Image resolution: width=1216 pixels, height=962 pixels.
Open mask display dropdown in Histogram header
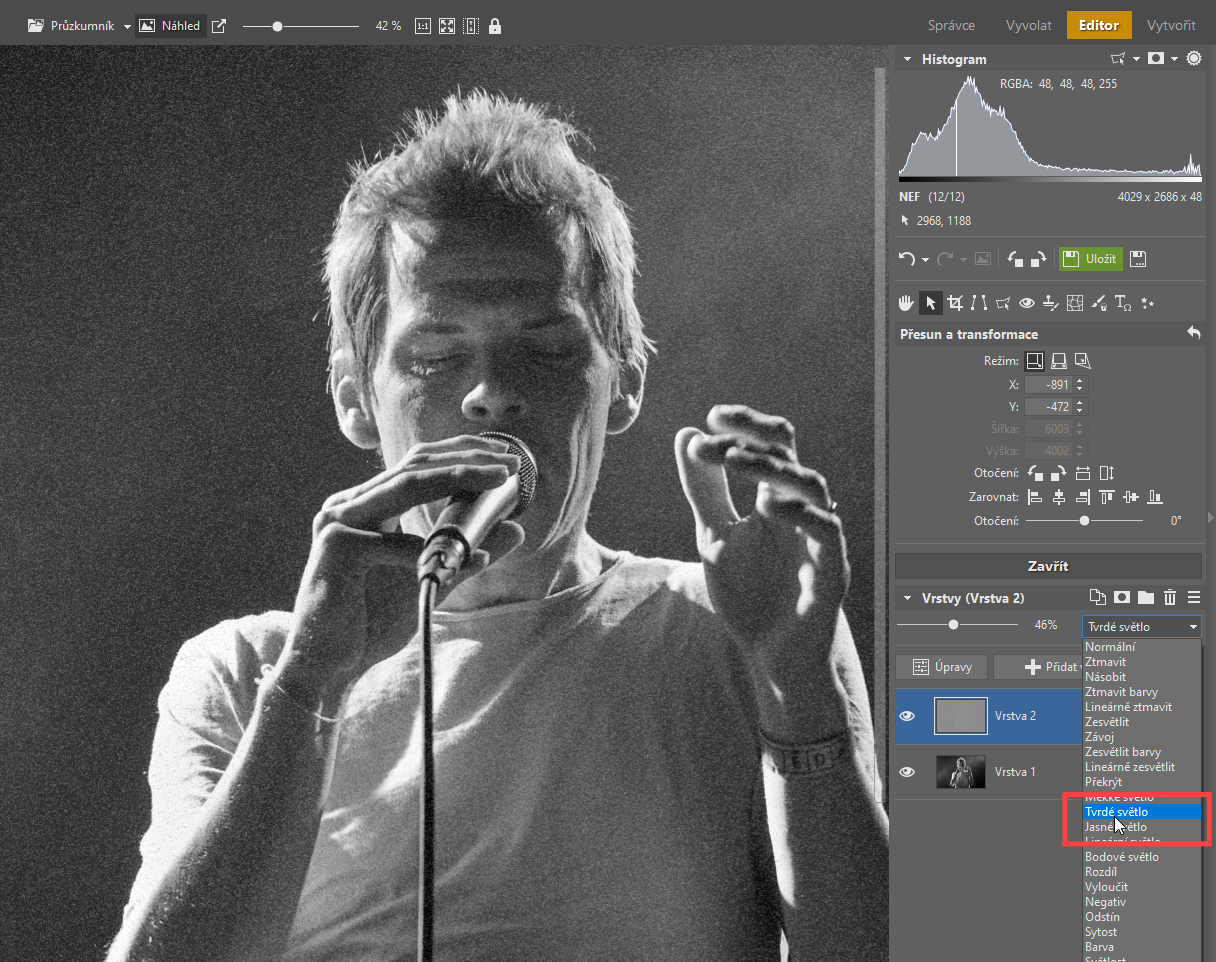click(1175, 60)
